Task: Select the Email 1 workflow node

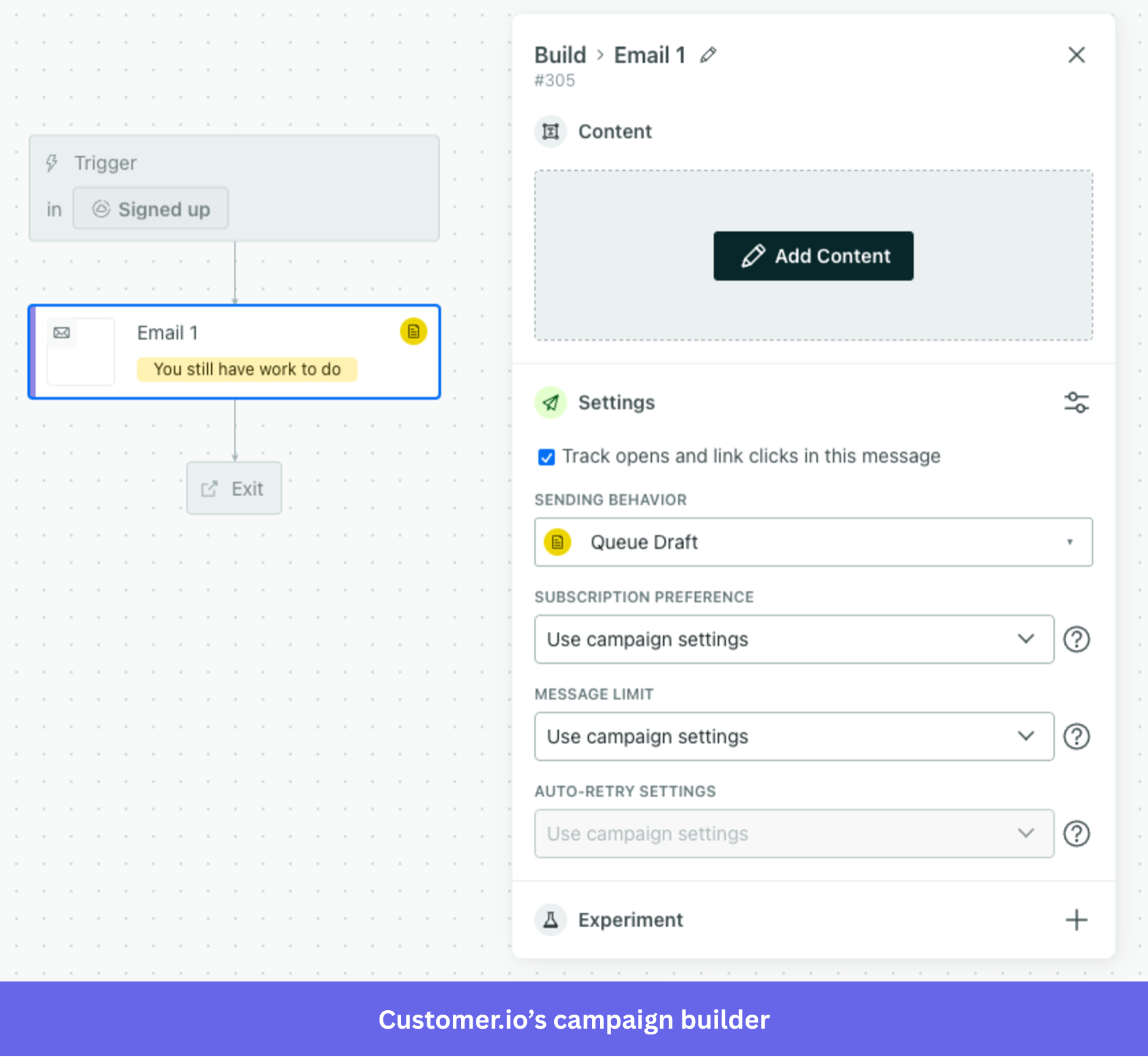Action: click(234, 352)
